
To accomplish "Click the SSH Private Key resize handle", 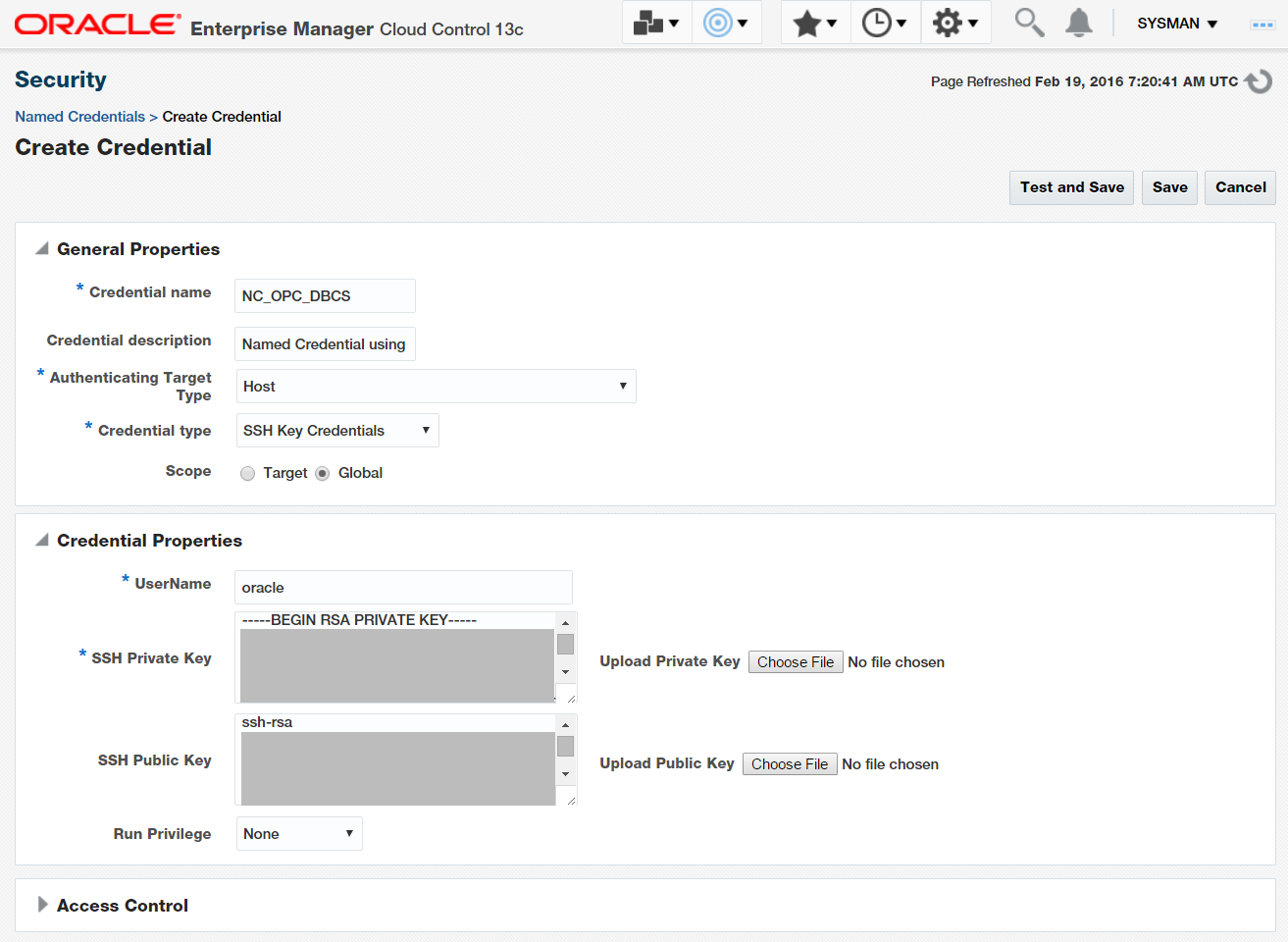I will pyautogui.click(x=570, y=698).
